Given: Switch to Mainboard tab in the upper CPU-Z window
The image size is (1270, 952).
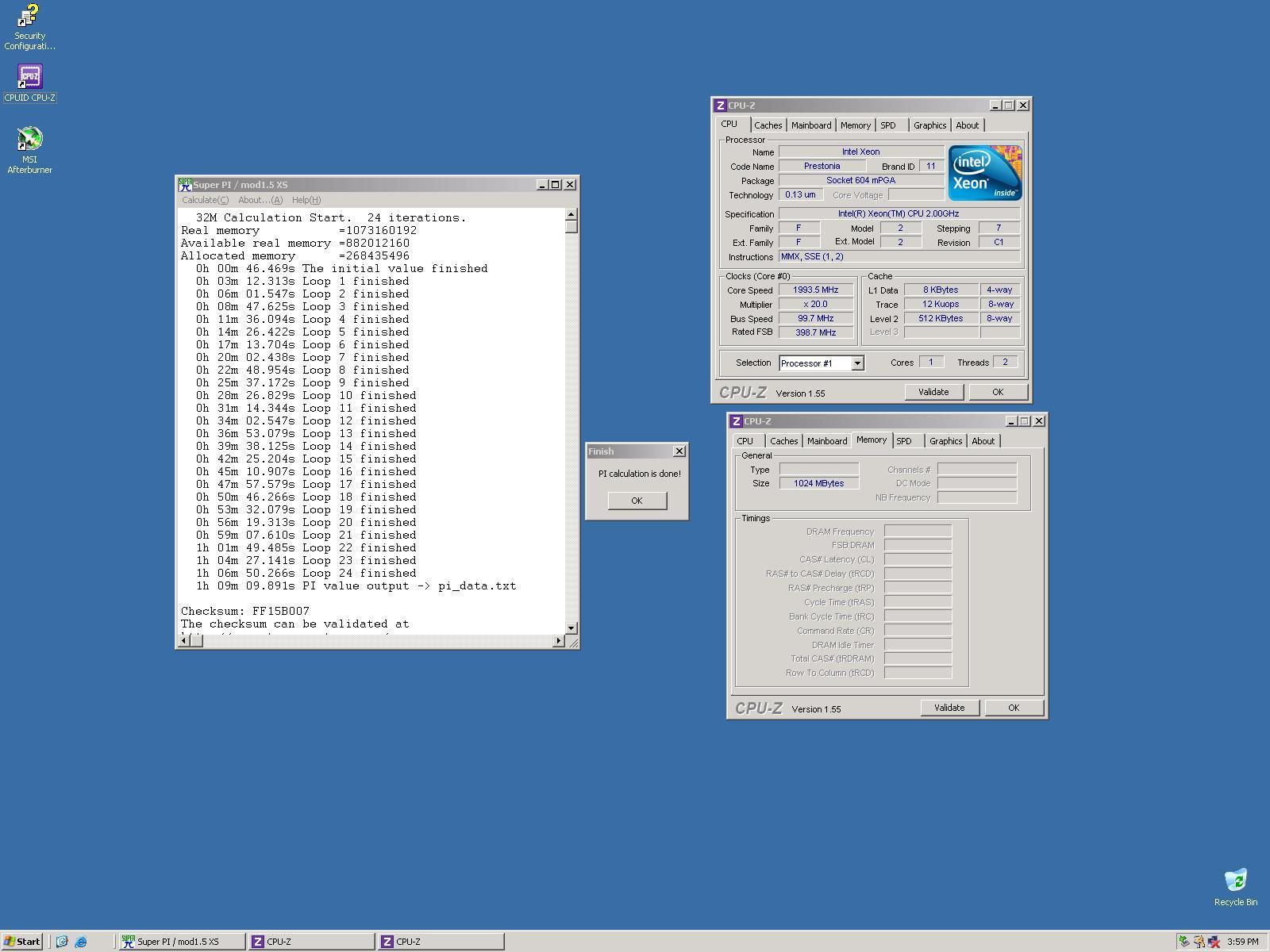Looking at the screenshot, I should coord(811,125).
